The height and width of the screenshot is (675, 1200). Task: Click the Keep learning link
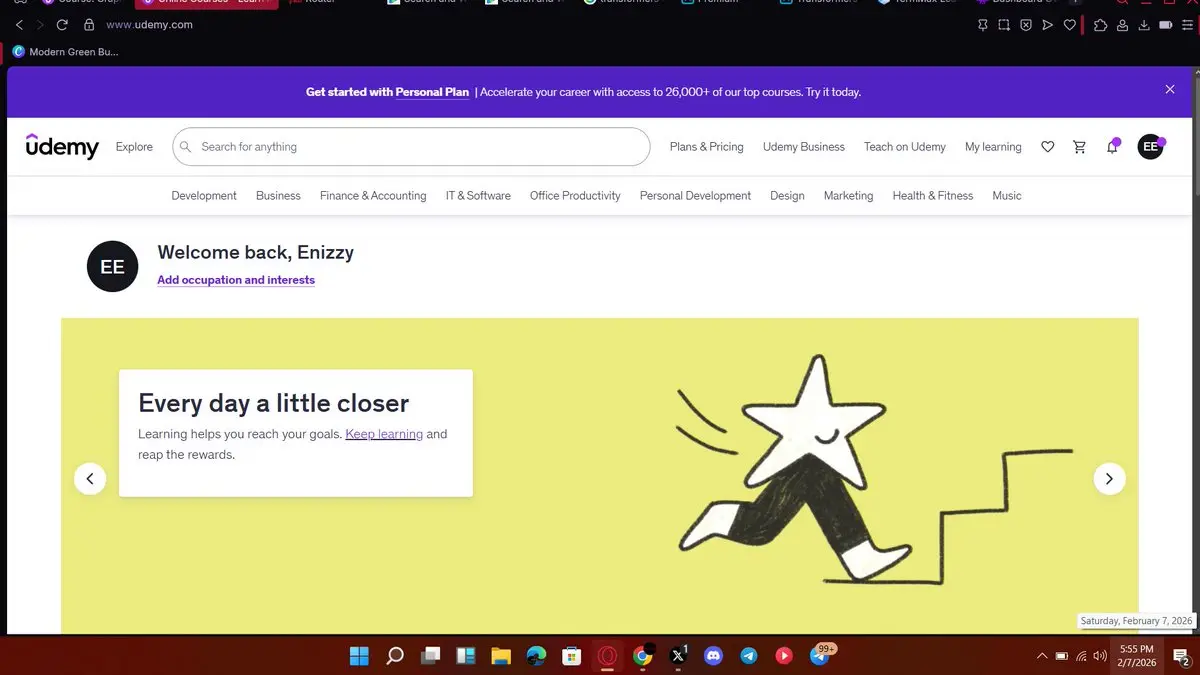click(x=384, y=434)
